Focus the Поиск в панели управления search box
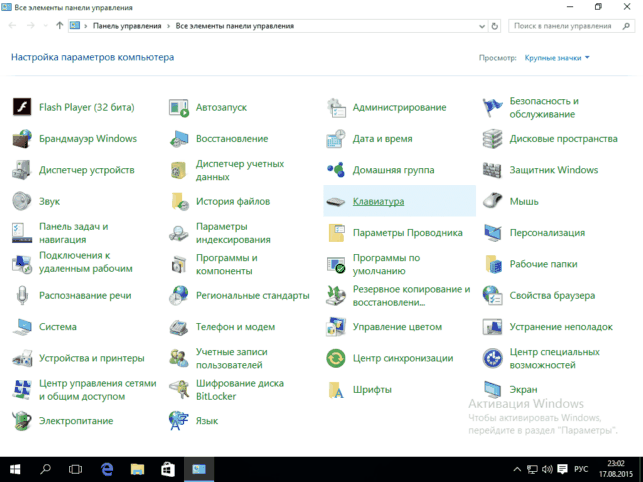 [570, 26]
